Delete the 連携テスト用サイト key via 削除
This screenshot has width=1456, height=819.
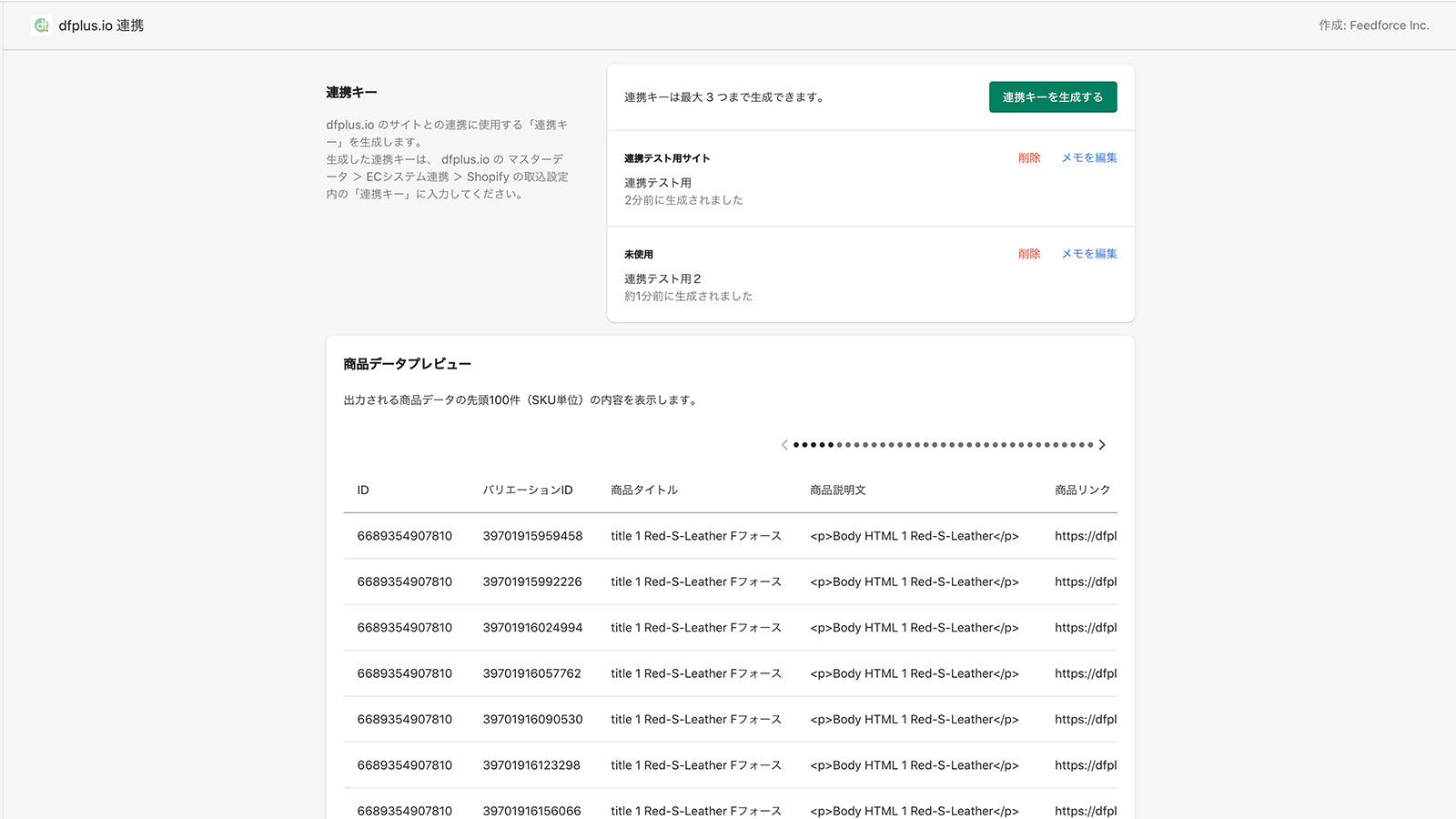pyautogui.click(x=1029, y=157)
